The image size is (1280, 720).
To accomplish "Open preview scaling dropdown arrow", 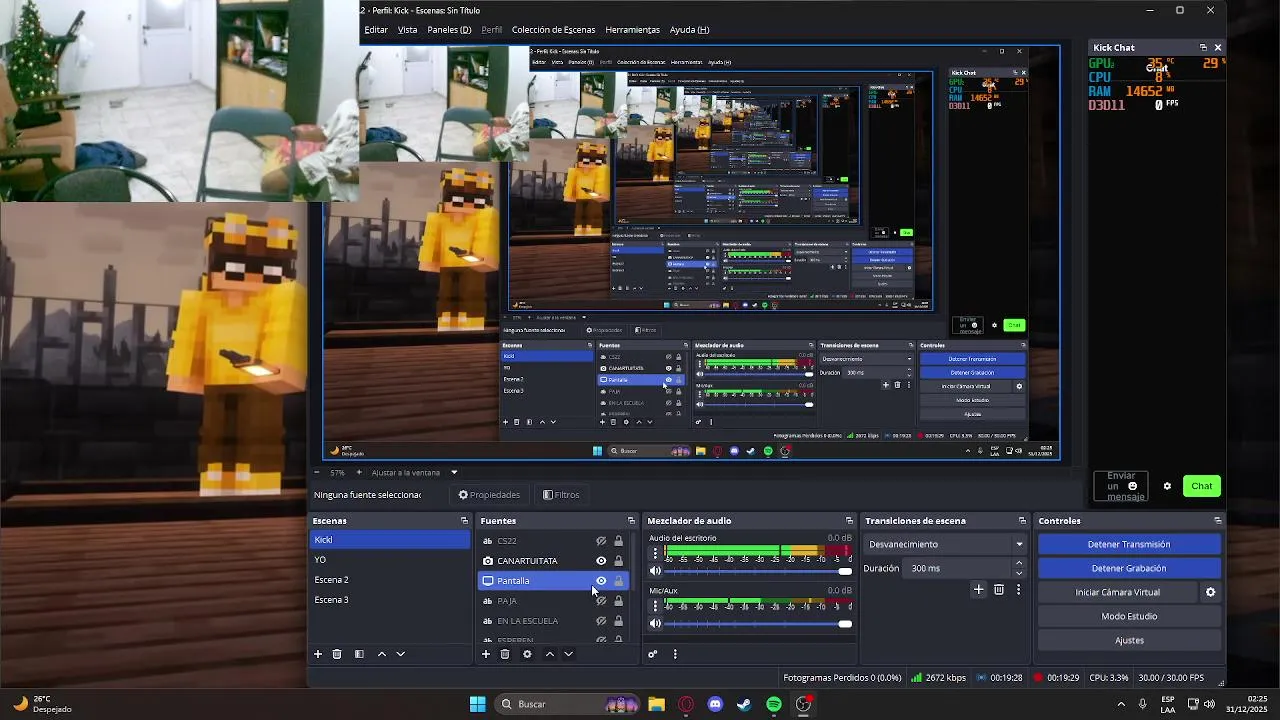I will 454,472.
